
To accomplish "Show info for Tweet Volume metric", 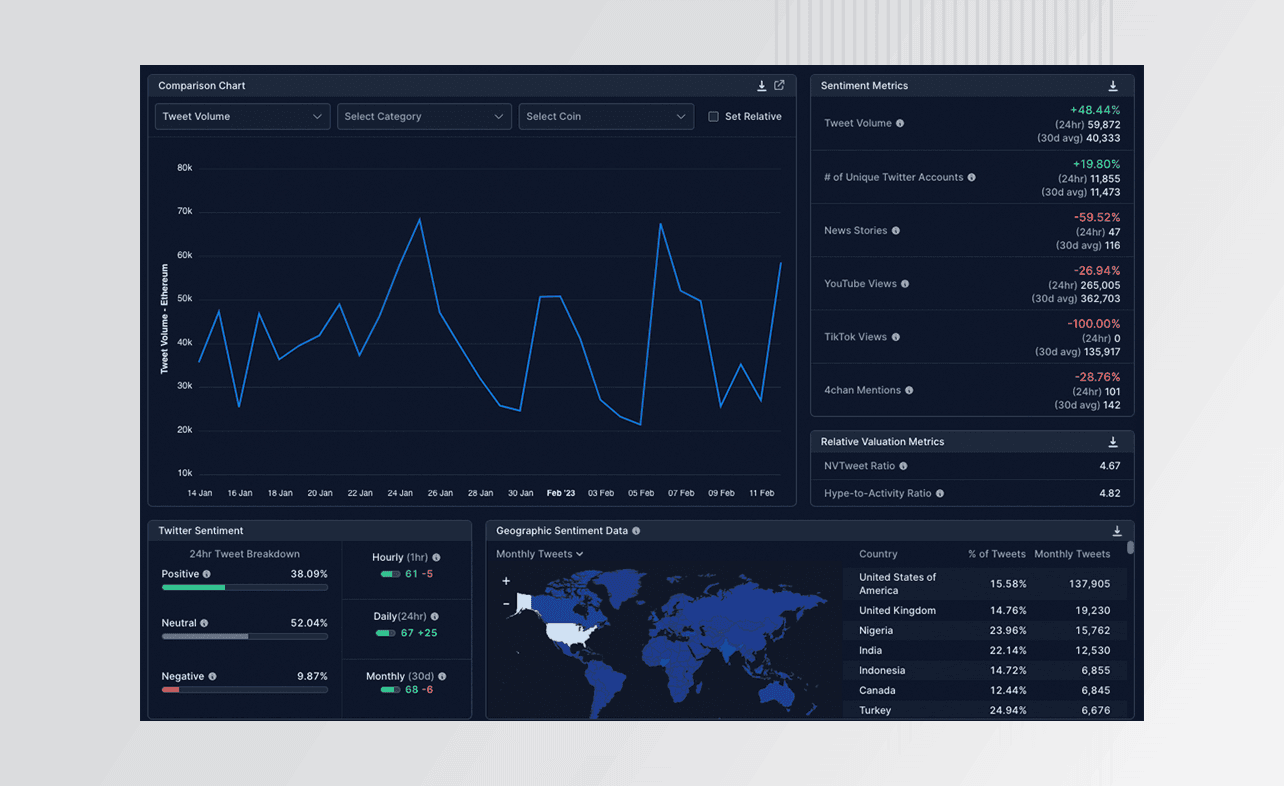I will click(900, 124).
